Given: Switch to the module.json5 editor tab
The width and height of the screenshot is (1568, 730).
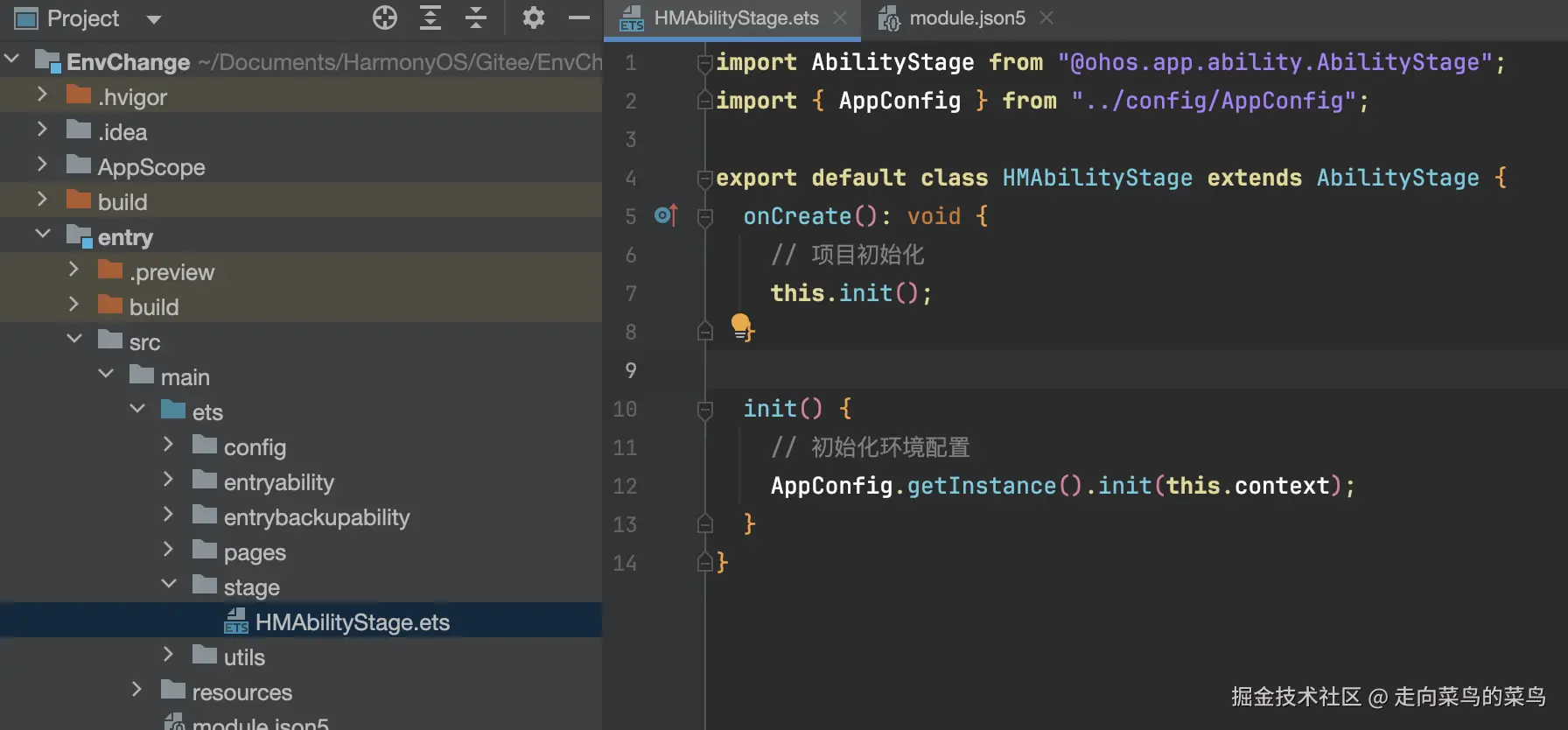Looking at the screenshot, I should coord(967,18).
